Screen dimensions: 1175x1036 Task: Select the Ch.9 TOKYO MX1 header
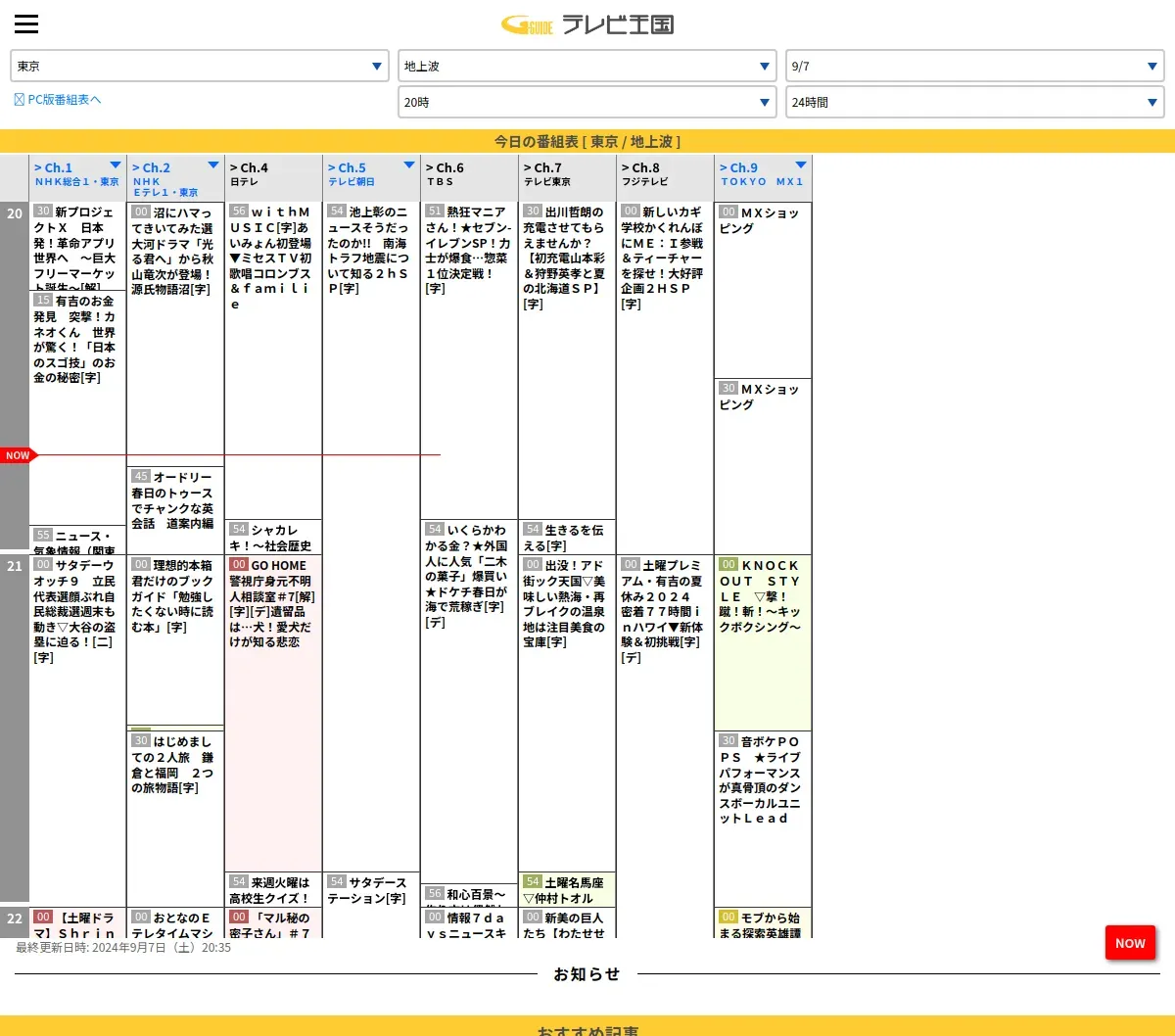tap(763, 177)
